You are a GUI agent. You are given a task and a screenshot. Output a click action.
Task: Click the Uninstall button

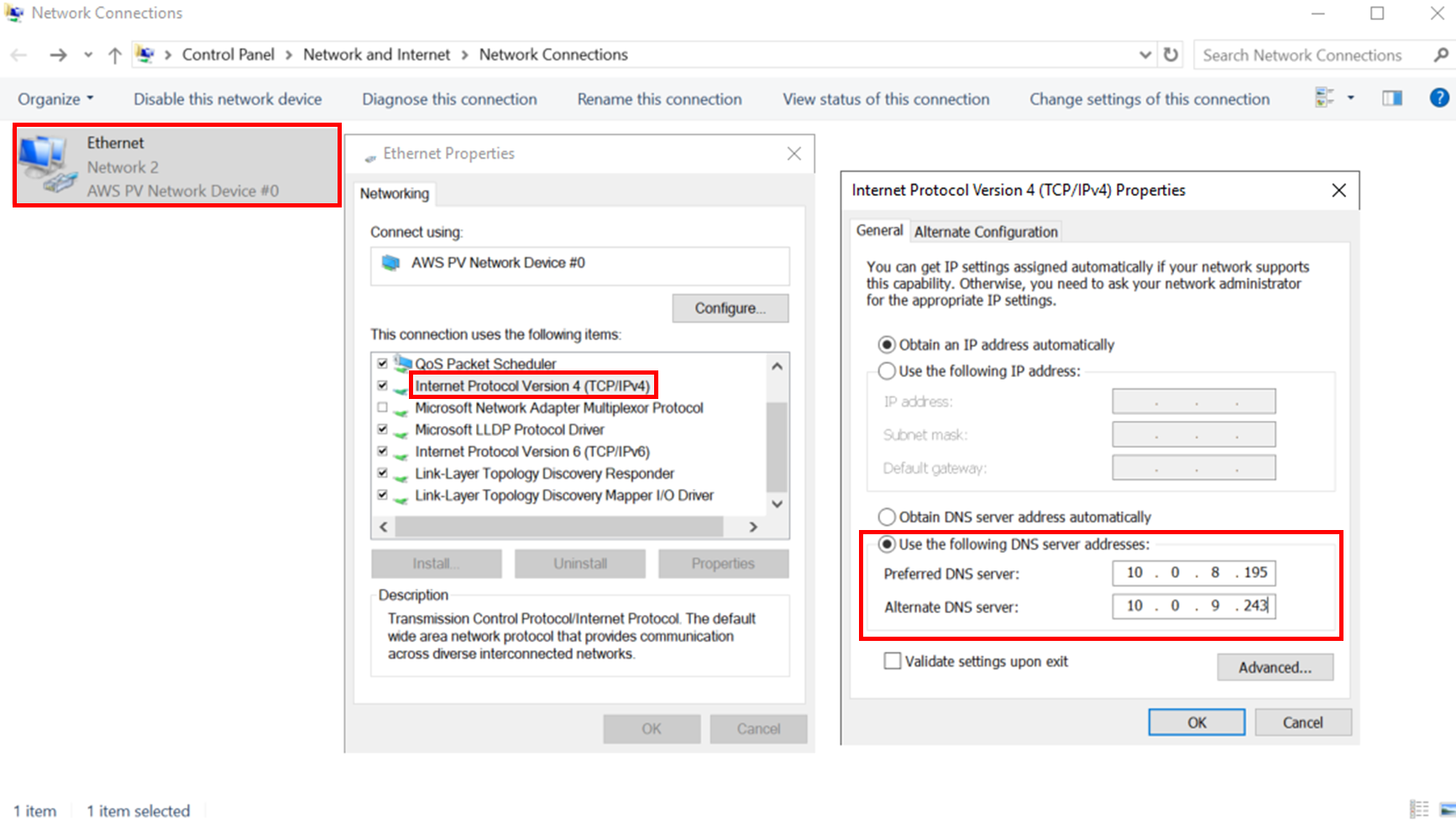[x=579, y=564]
